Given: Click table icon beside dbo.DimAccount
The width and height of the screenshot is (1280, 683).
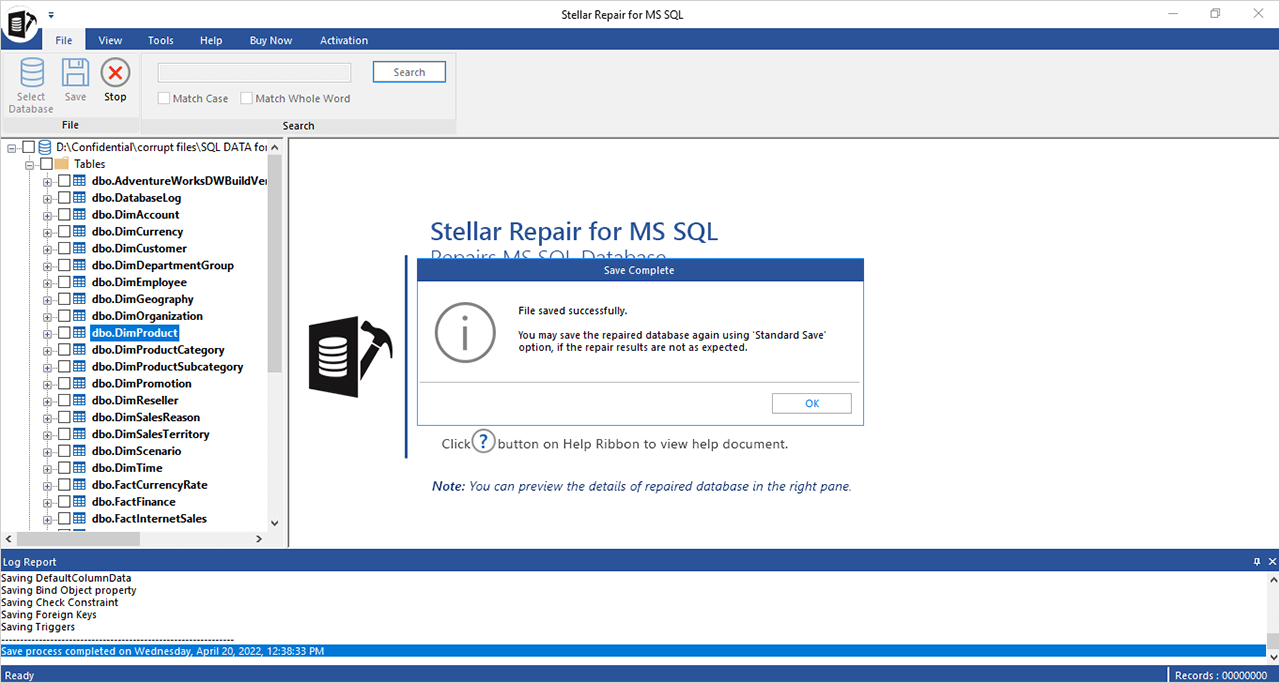Looking at the screenshot, I should pos(80,215).
